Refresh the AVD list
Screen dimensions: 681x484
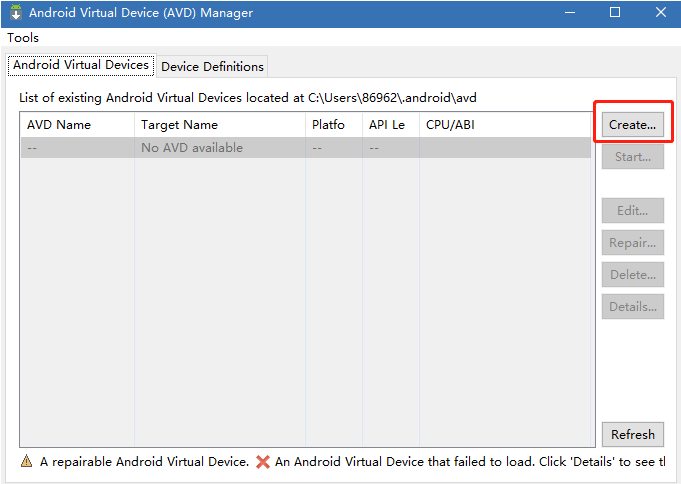point(632,434)
